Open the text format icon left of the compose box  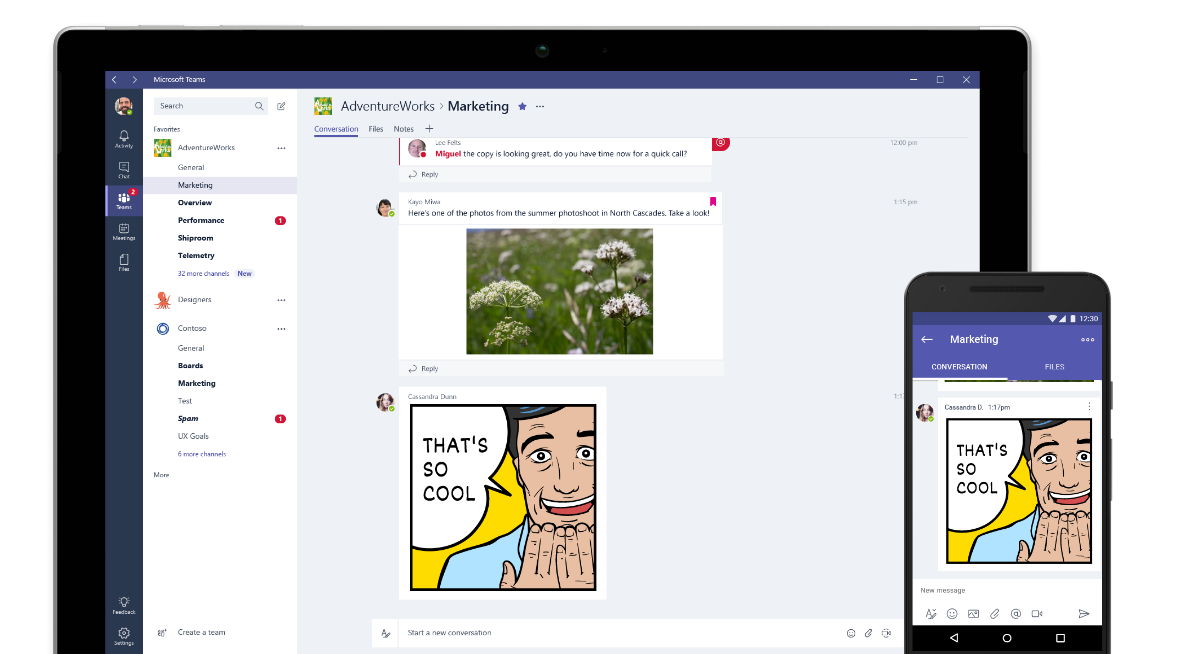(386, 633)
